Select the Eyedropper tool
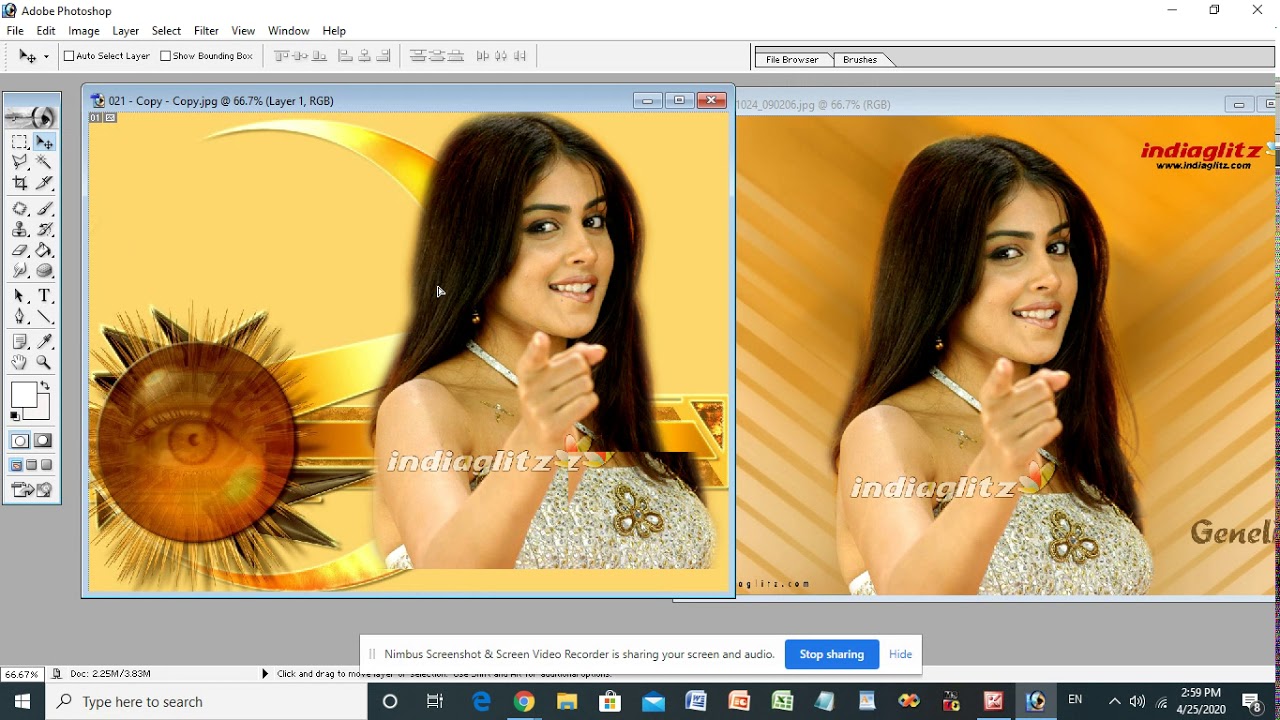 44,342
